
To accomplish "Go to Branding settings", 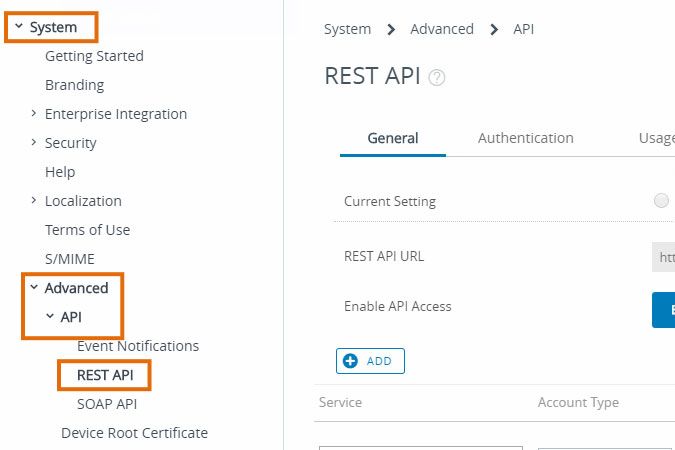I will (74, 85).
